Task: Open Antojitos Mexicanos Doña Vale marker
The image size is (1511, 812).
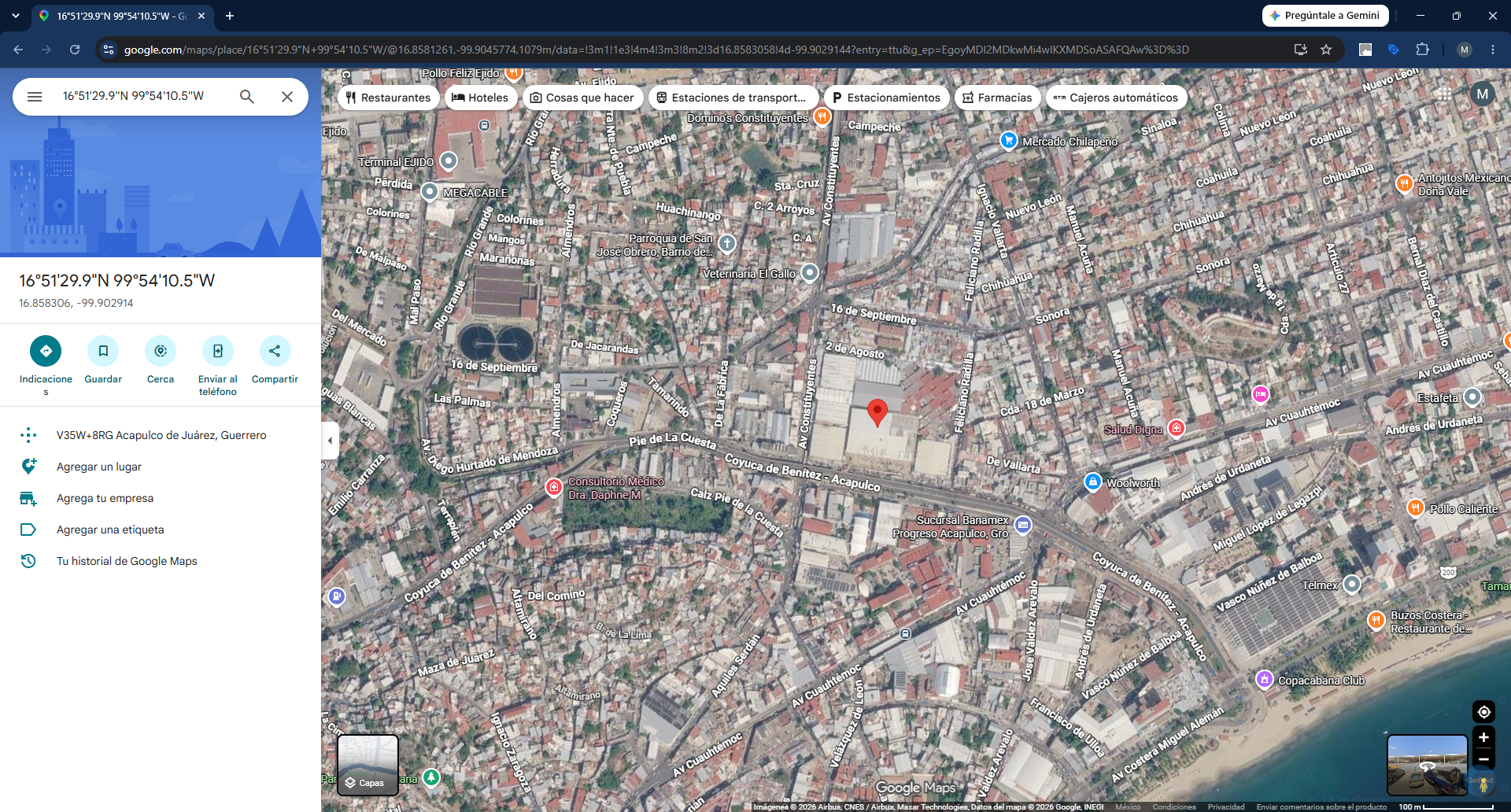Action: pos(1404,183)
